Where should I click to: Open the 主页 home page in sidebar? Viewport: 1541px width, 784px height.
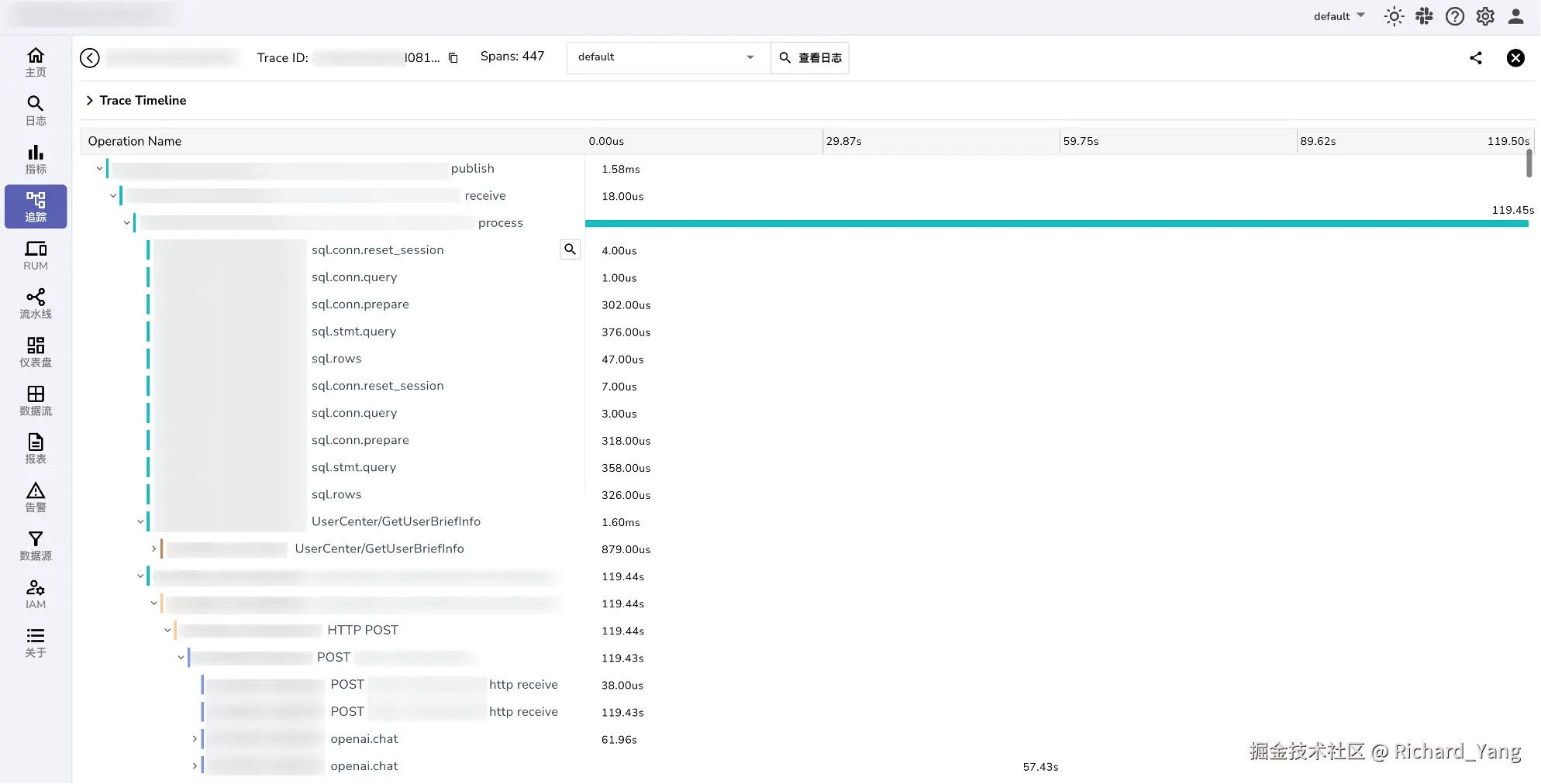tap(36, 62)
